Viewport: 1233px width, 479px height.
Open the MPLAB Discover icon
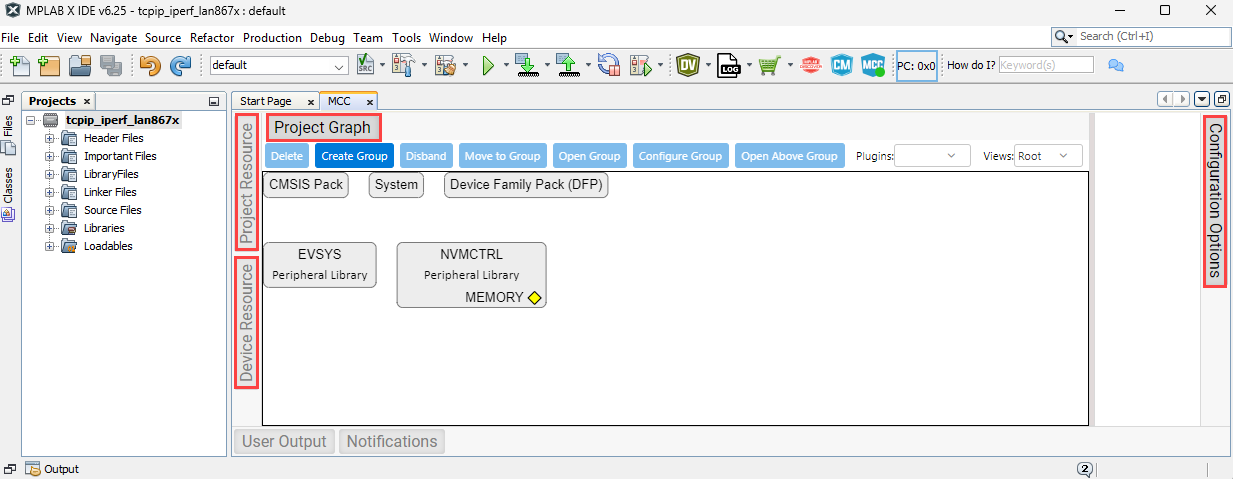pos(811,65)
